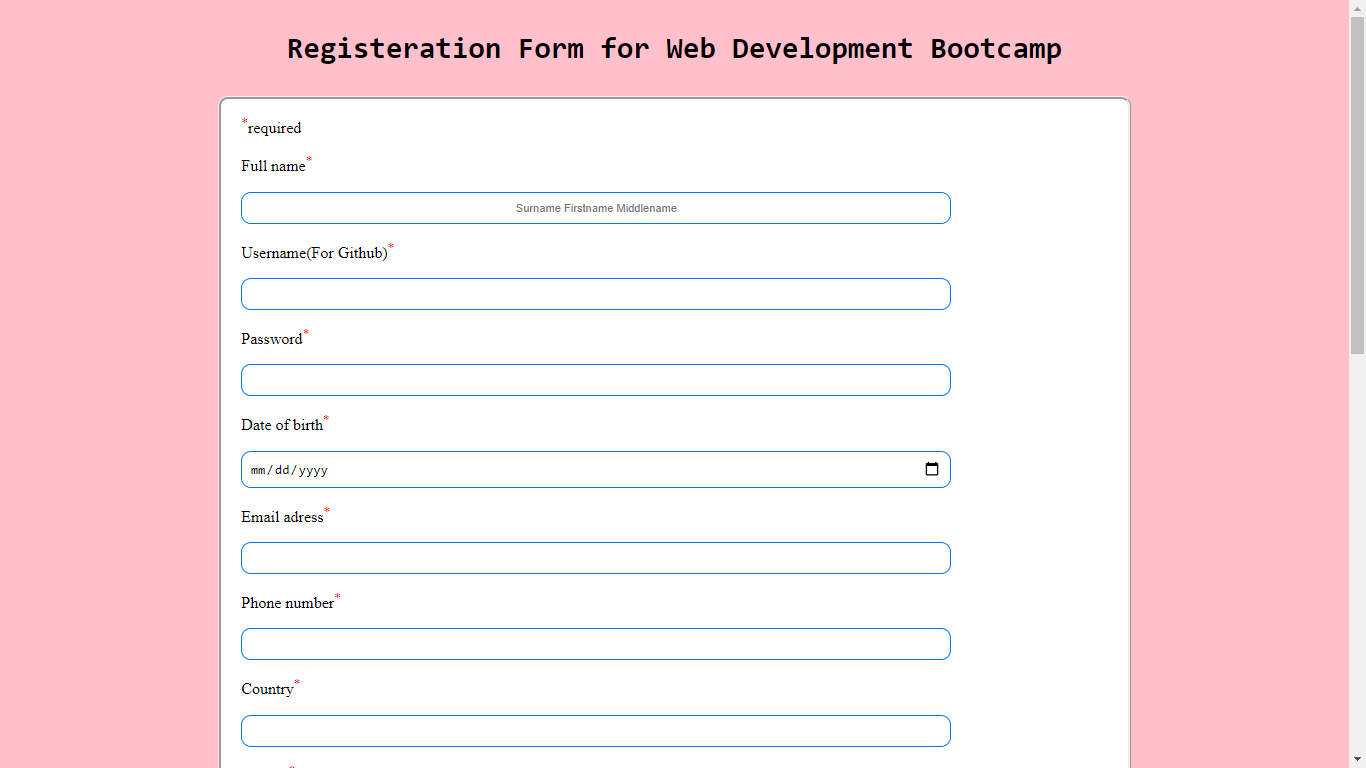1366x768 pixels.
Task: Open the date of birth calendar picker
Action: click(931, 469)
